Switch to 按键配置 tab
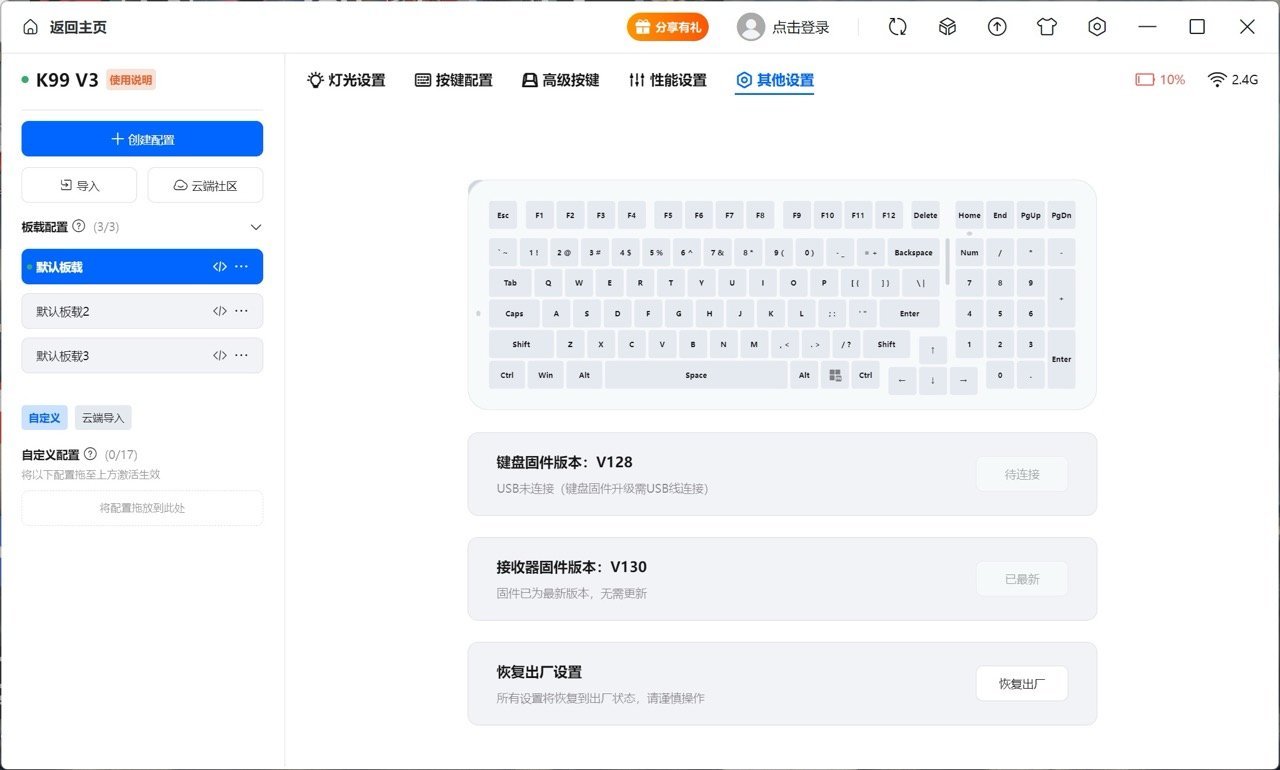The width and height of the screenshot is (1280, 770). click(454, 80)
